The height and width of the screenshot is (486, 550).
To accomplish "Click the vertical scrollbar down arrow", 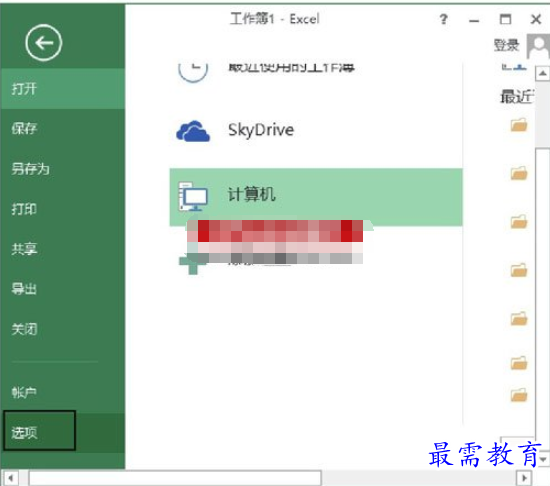I will click(544, 459).
